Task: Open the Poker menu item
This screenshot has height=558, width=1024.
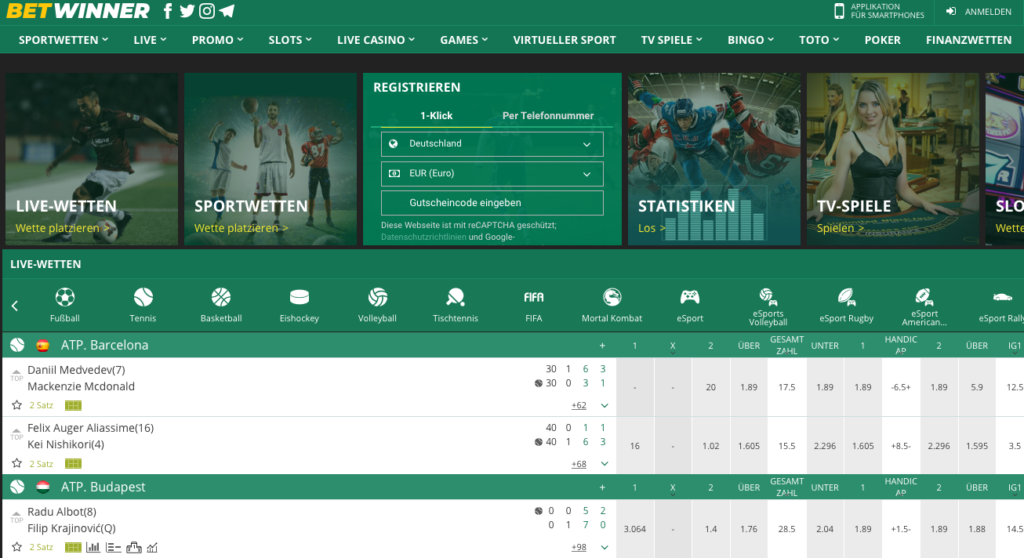Action: pyautogui.click(x=882, y=40)
